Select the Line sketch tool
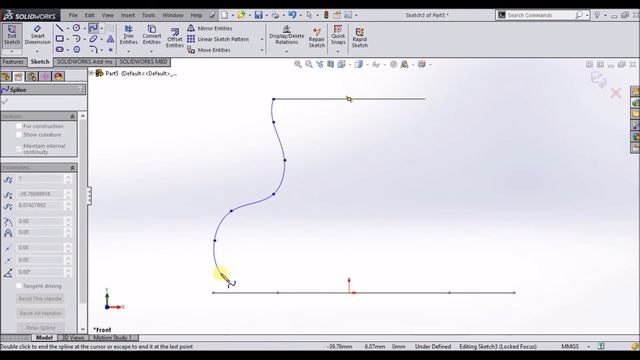640x360 pixels. coord(60,28)
